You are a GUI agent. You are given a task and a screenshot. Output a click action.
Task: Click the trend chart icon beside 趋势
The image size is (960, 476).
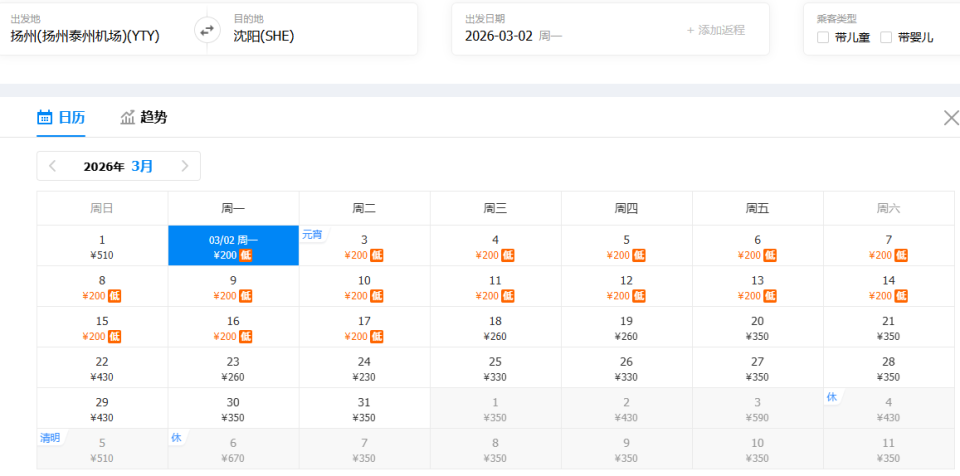[127, 118]
